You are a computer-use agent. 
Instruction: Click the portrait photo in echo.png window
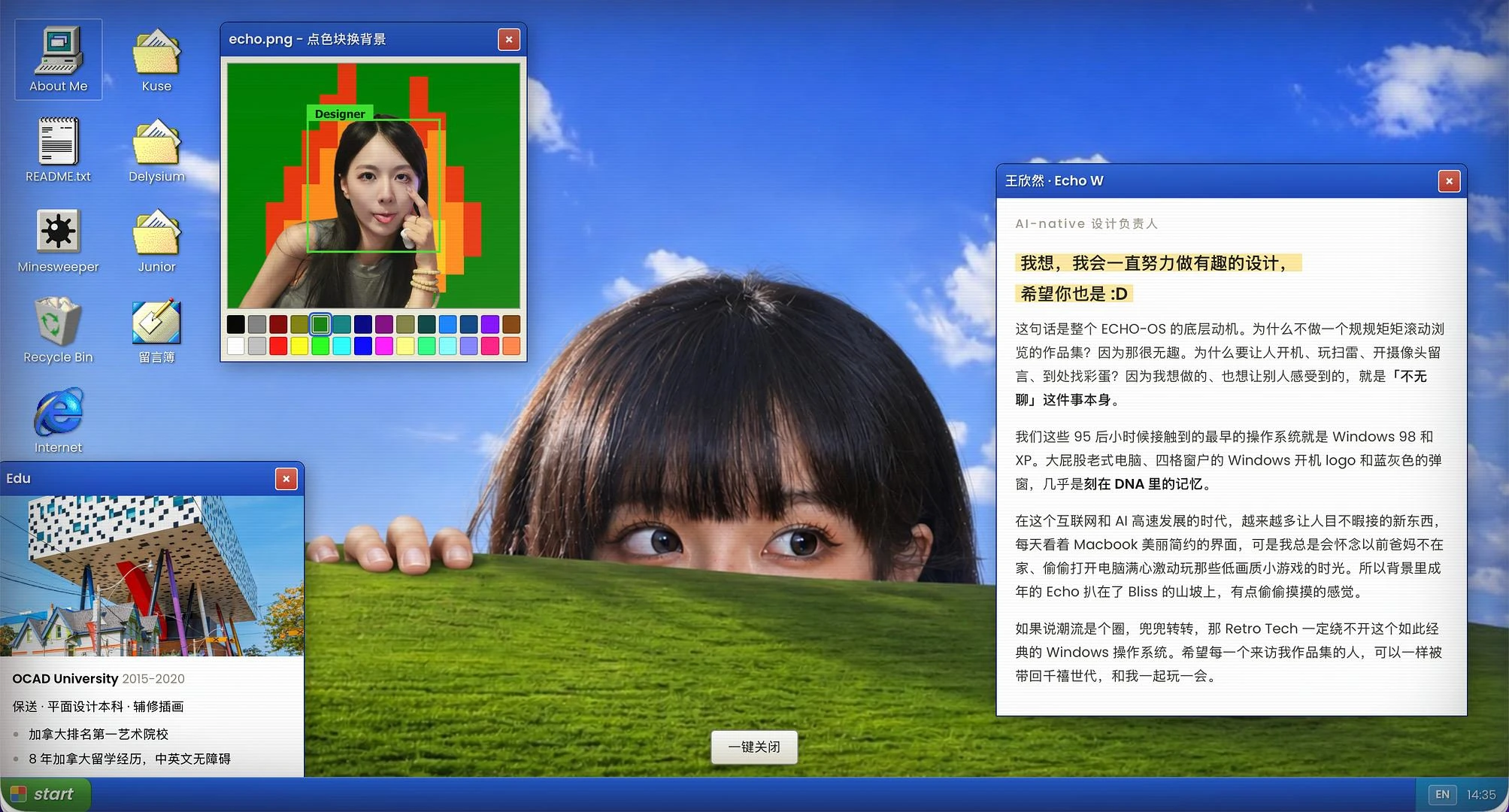click(x=374, y=186)
